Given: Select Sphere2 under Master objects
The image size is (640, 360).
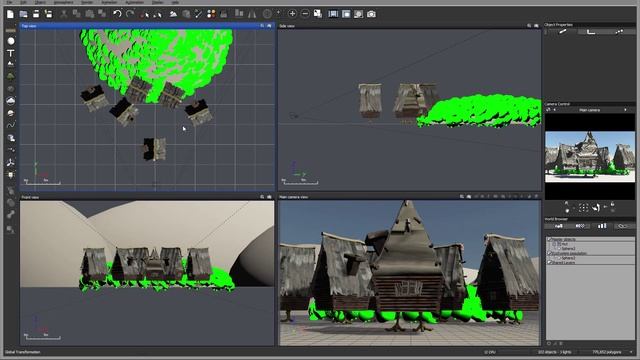Looking at the screenshot, I should (568, 248).
